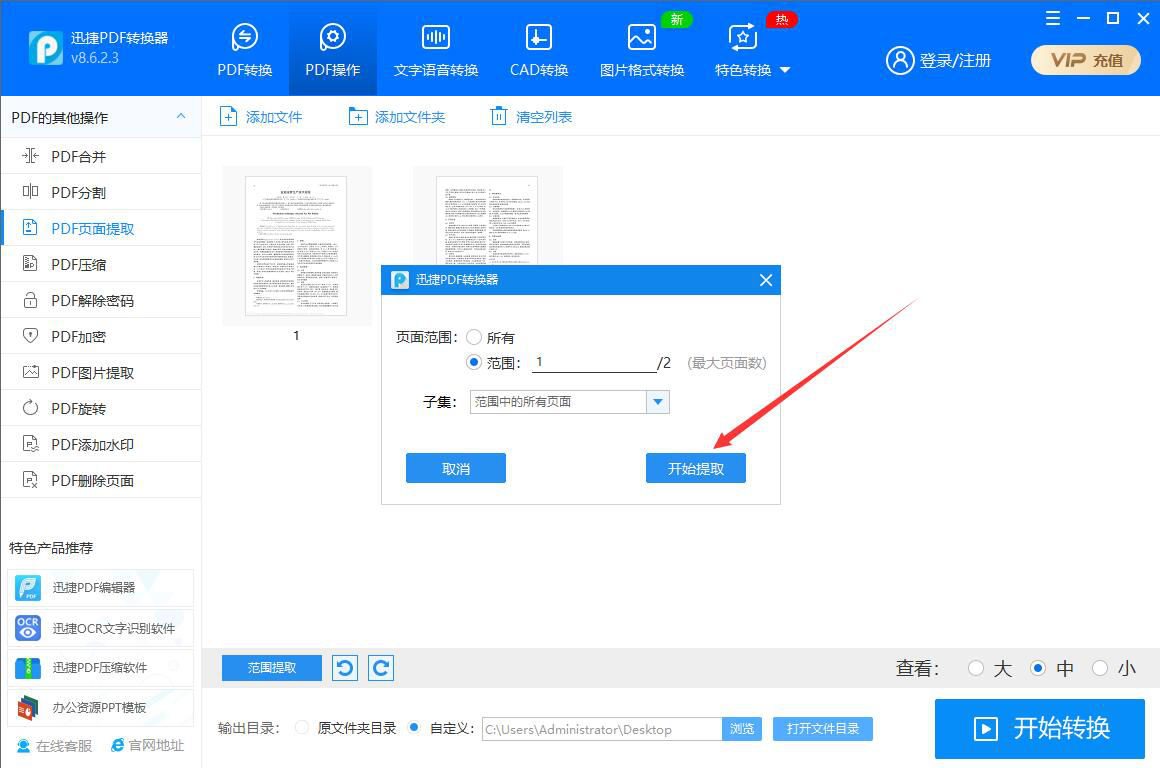Select PDF分割 in sidebar

(101, 192)
